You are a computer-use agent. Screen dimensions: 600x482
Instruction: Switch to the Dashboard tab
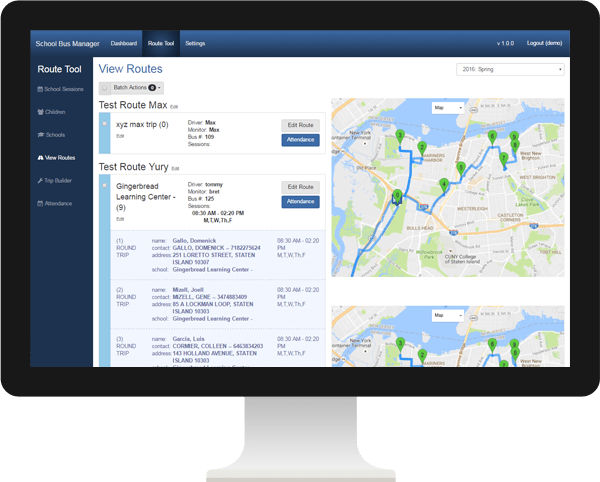coord(124,44)
